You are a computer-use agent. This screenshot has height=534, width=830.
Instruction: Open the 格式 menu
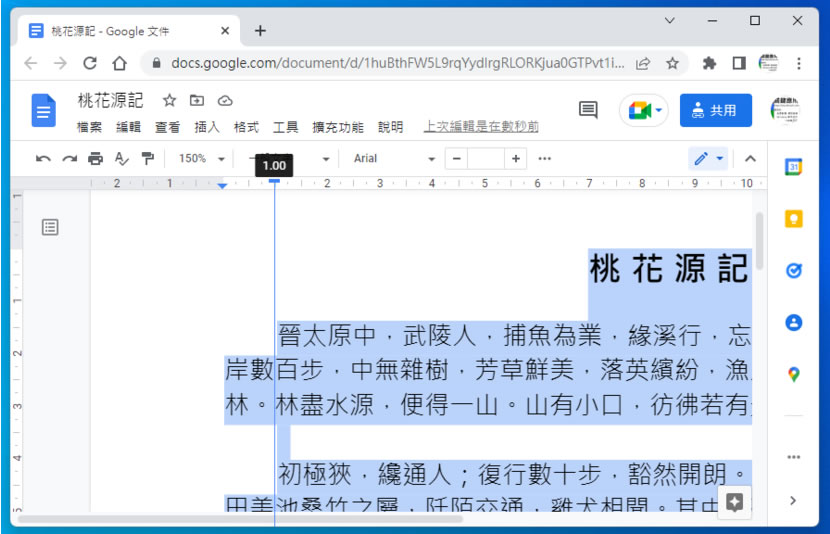coord(246,127)
